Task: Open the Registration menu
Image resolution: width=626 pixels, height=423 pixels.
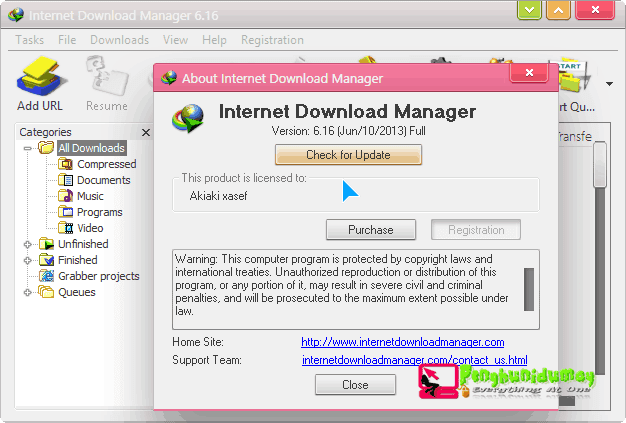Action: 272,40
